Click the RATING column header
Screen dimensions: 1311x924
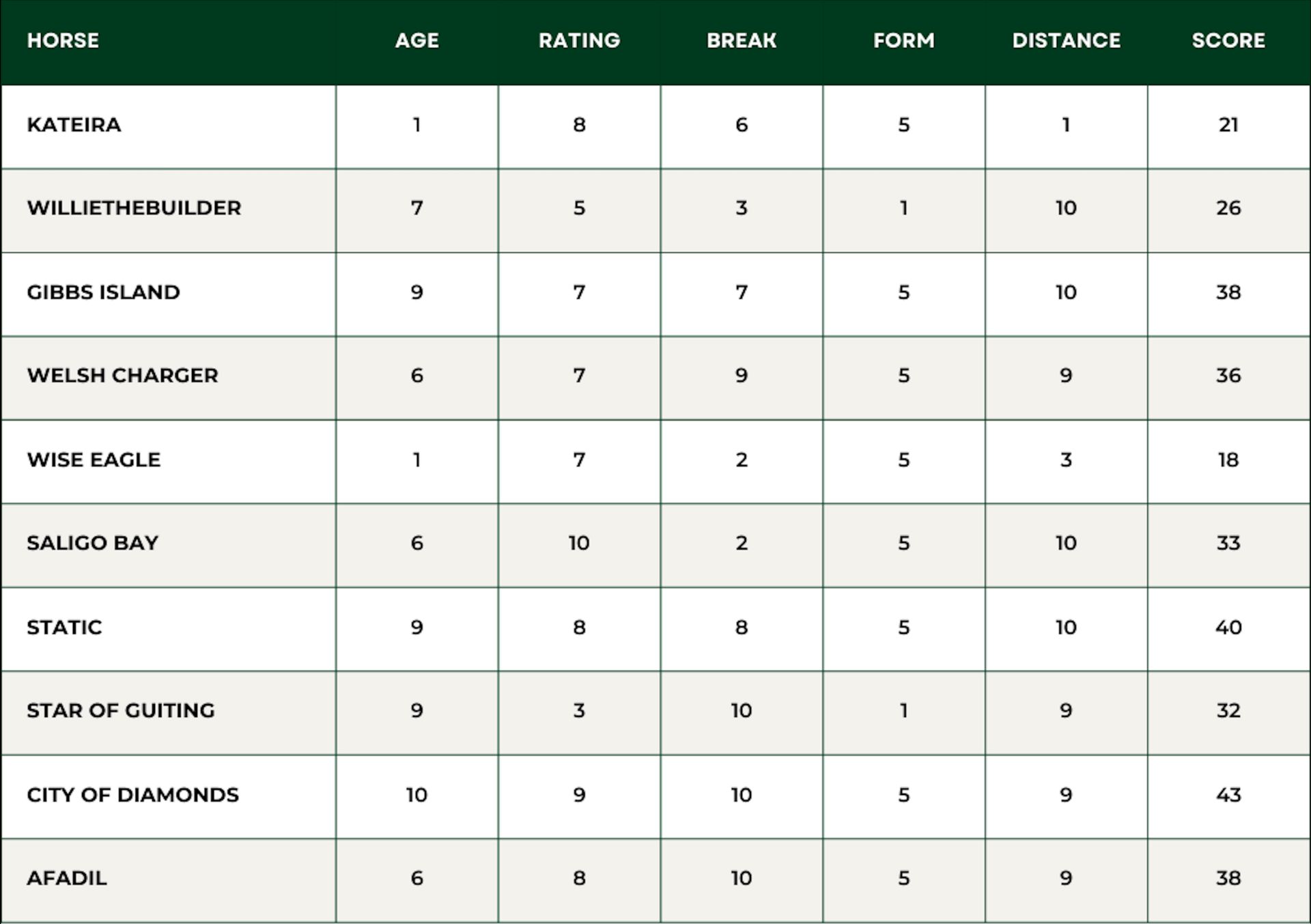tap(579, 40)
